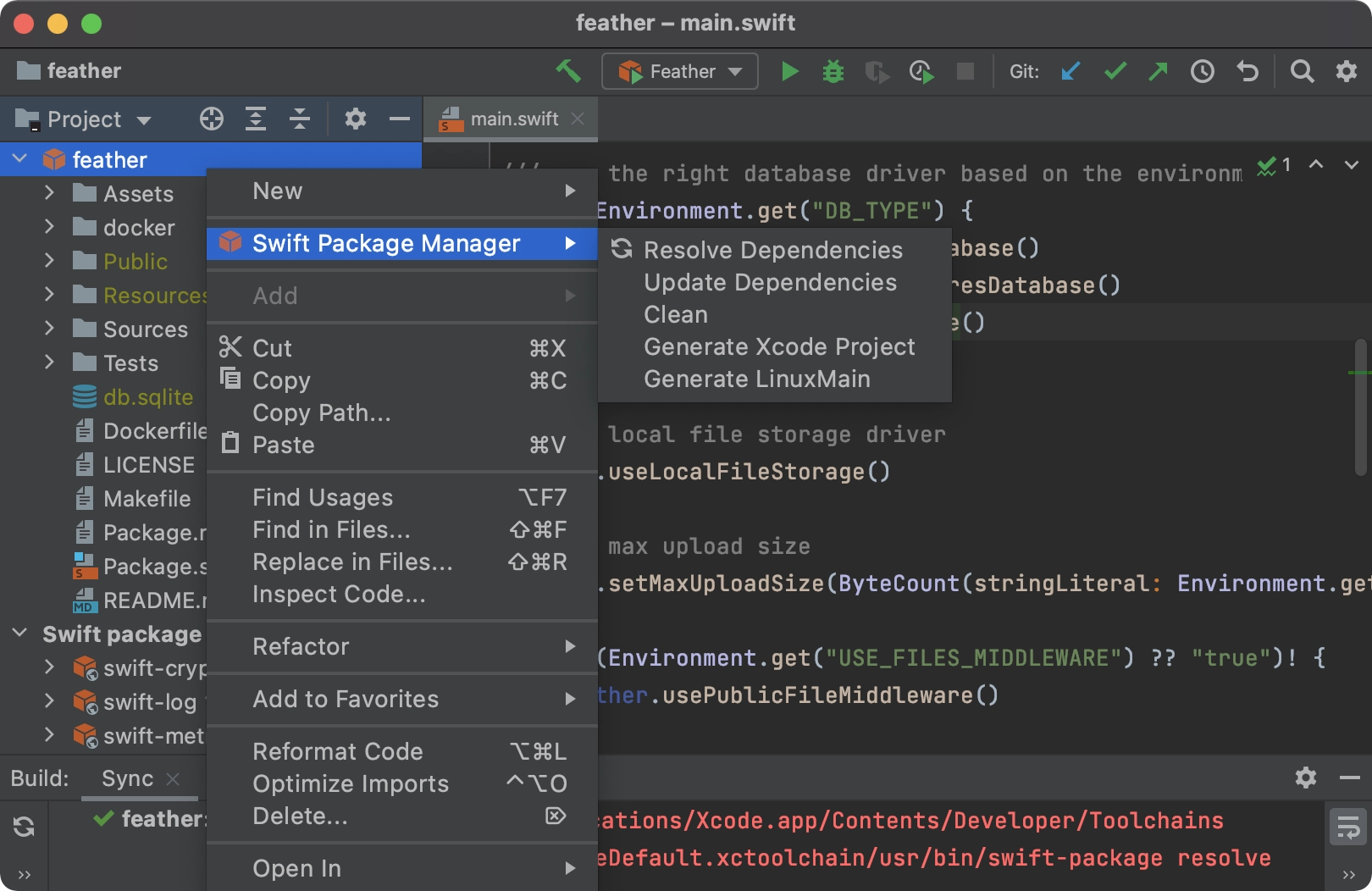Show Git history clock icon
1372x891 pixels.
point(1203,71)
